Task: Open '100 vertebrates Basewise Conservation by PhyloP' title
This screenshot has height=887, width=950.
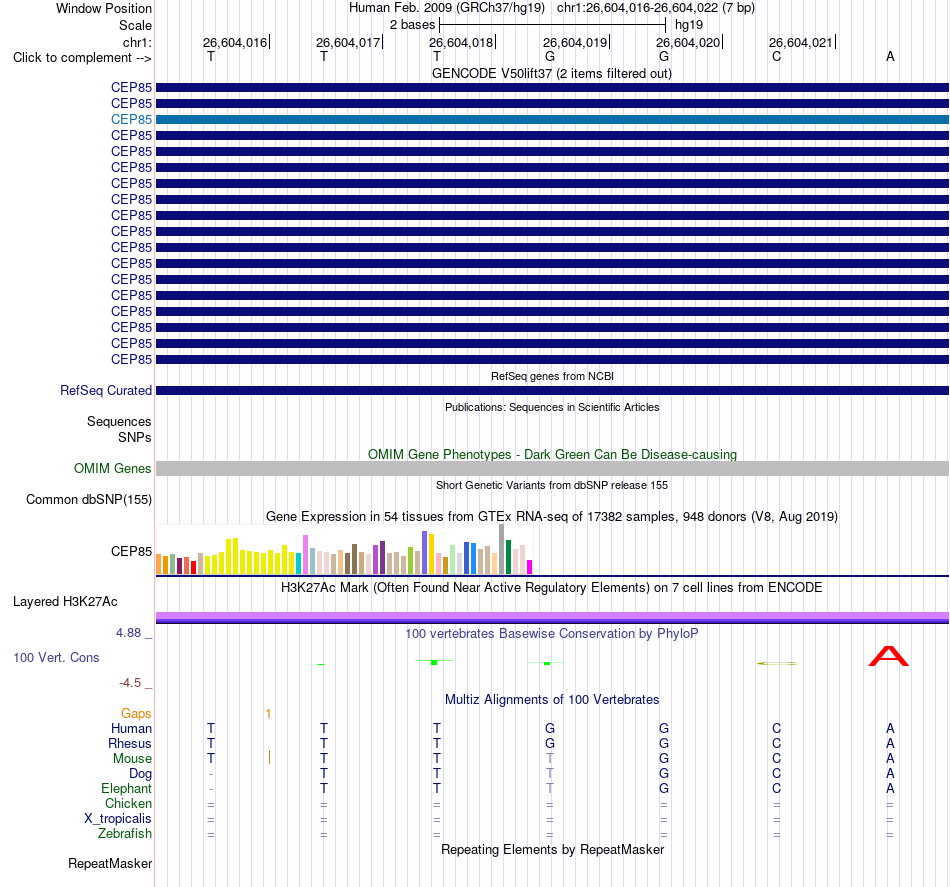Action: [x=551, y=634]
